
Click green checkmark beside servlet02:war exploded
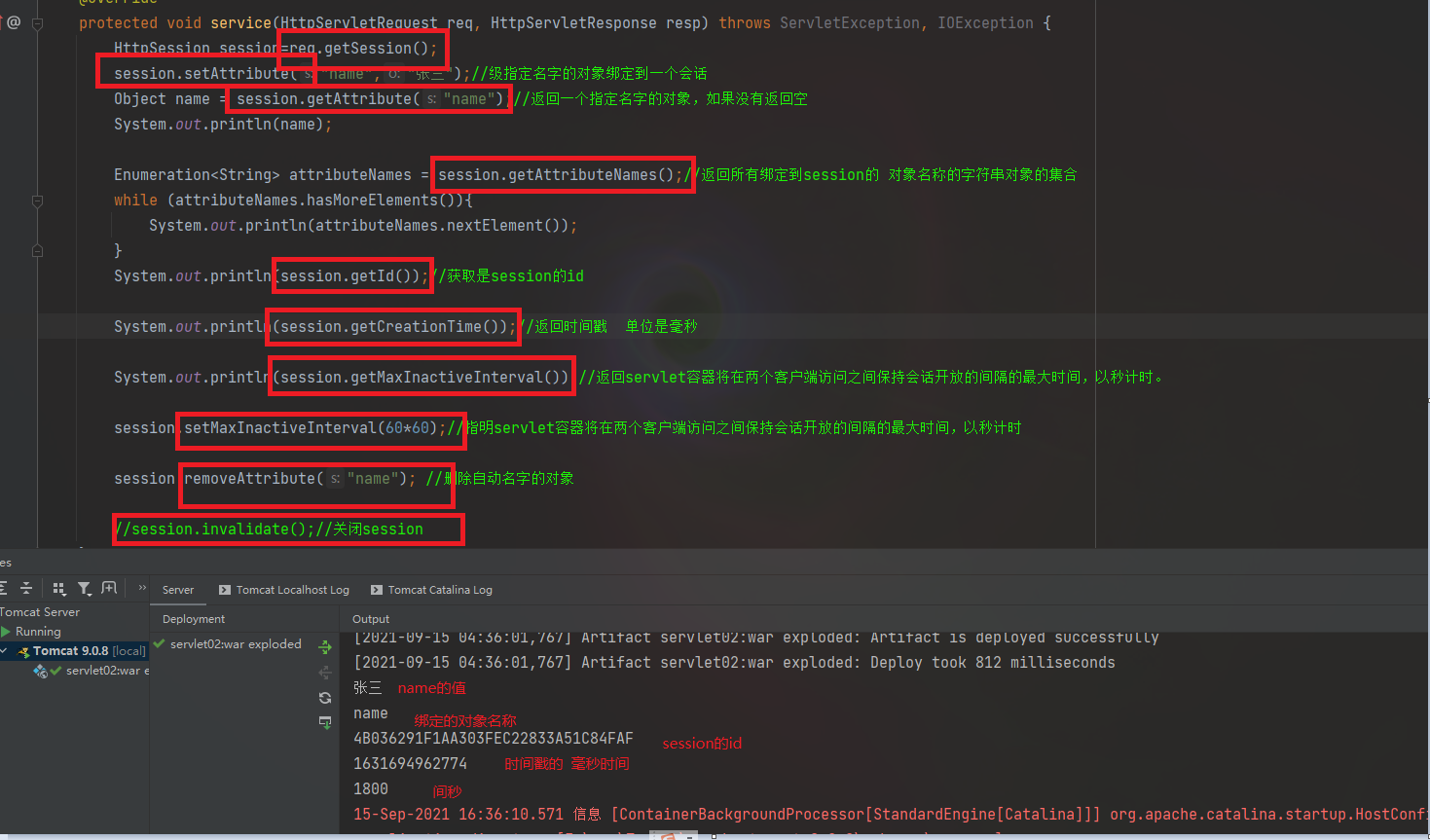pos(160,643)
